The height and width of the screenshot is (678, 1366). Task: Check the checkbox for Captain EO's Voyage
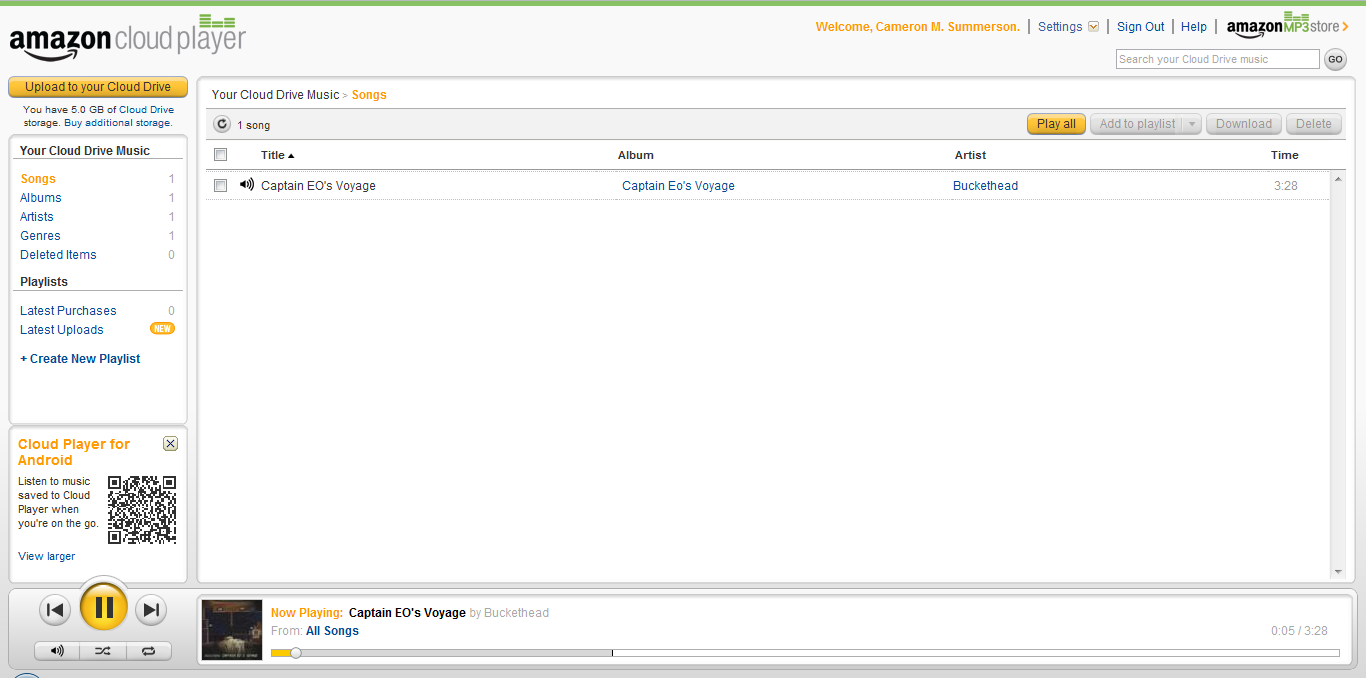(220, 185)
